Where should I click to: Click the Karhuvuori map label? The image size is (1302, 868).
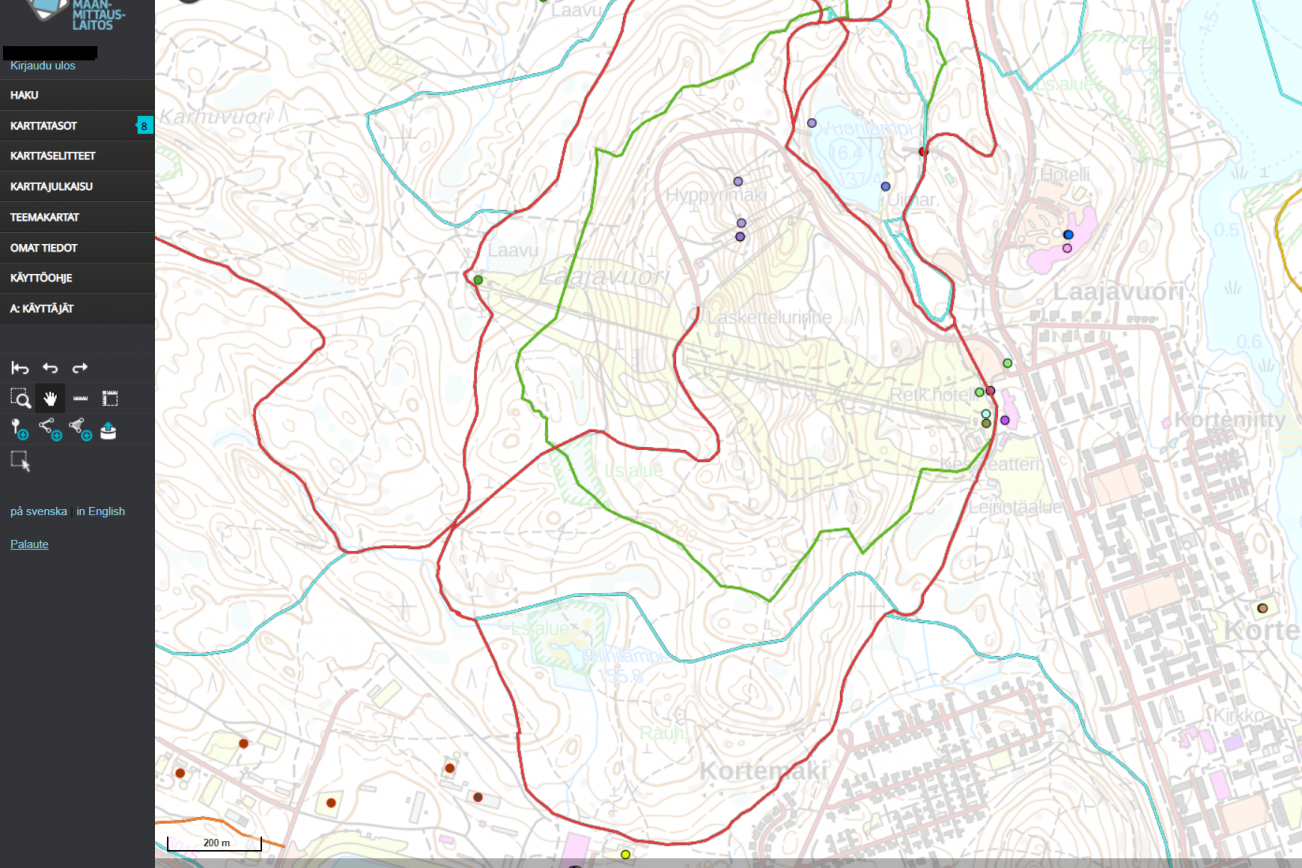point(215,117)
